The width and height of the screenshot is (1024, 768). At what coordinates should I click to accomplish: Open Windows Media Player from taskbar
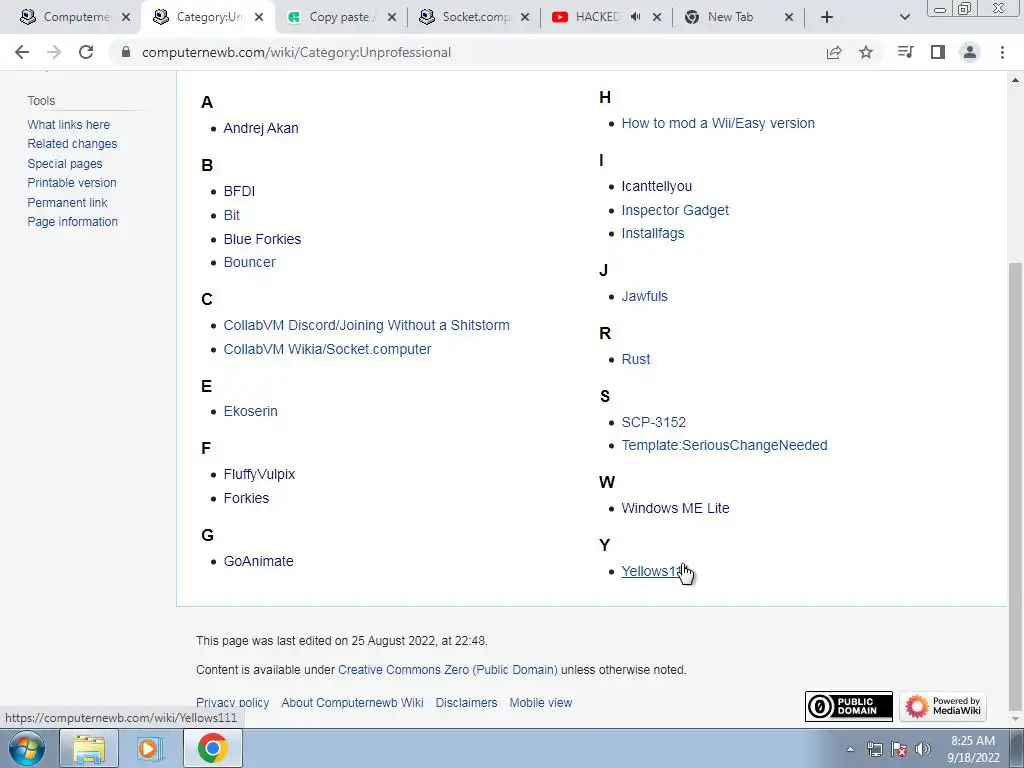[x=150, y=748]
